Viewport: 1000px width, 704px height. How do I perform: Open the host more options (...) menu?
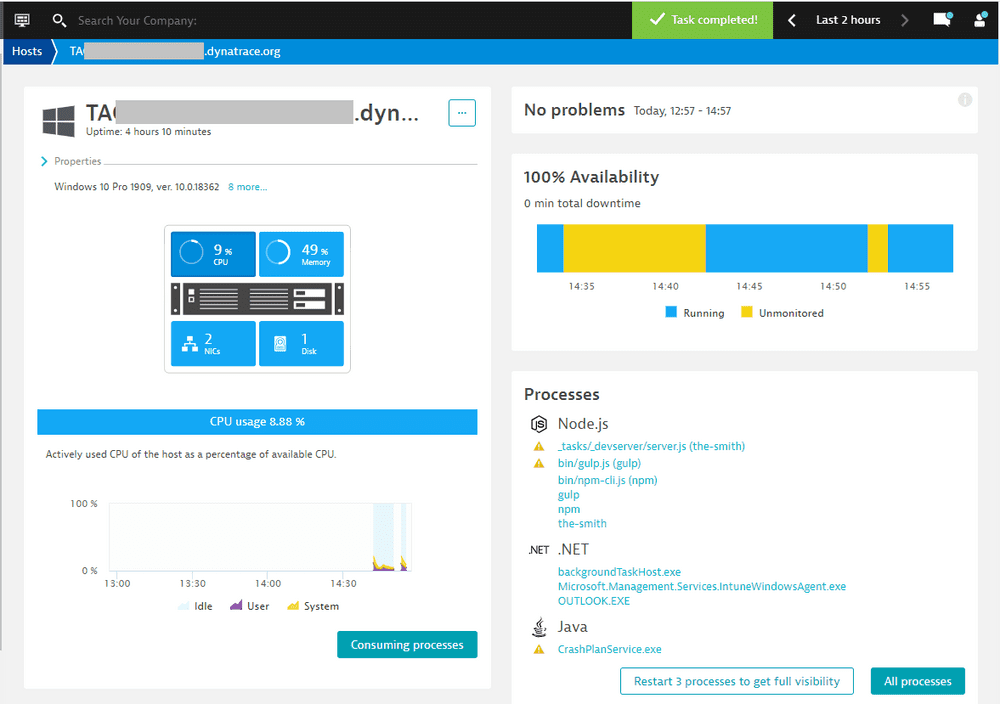[x=462, y=113]
